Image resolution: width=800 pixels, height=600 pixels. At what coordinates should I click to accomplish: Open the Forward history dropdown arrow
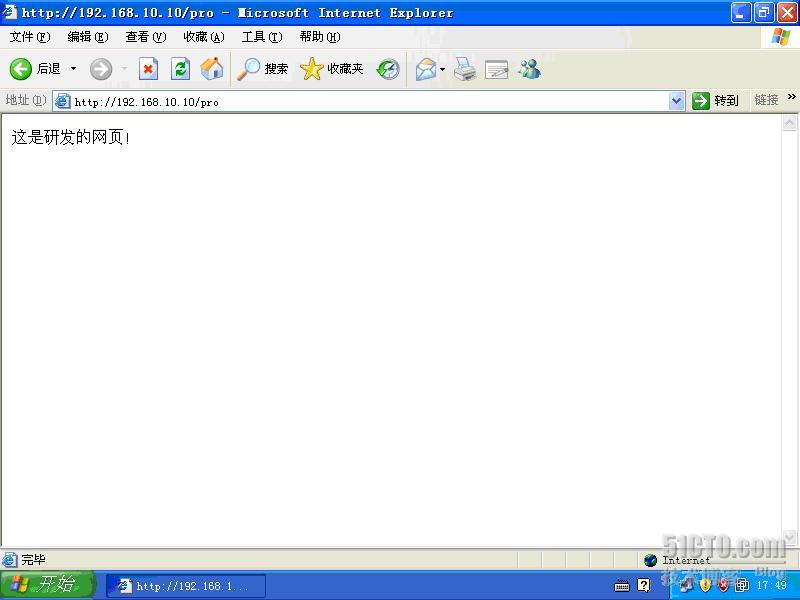(x=124, y=68)
